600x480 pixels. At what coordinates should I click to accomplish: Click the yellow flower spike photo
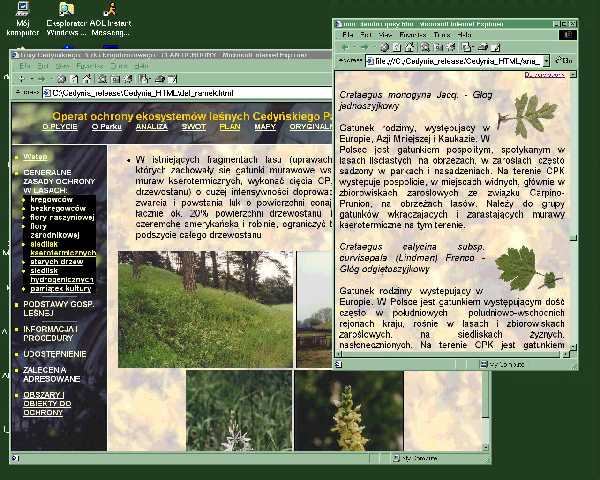pyautogui.click(x=349, y=410)
